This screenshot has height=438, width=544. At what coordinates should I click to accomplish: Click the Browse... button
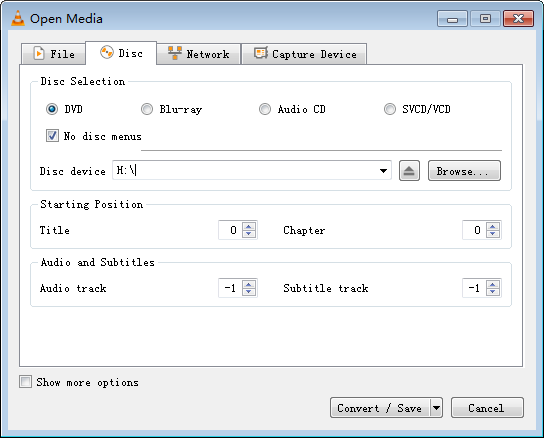[464, 171]
